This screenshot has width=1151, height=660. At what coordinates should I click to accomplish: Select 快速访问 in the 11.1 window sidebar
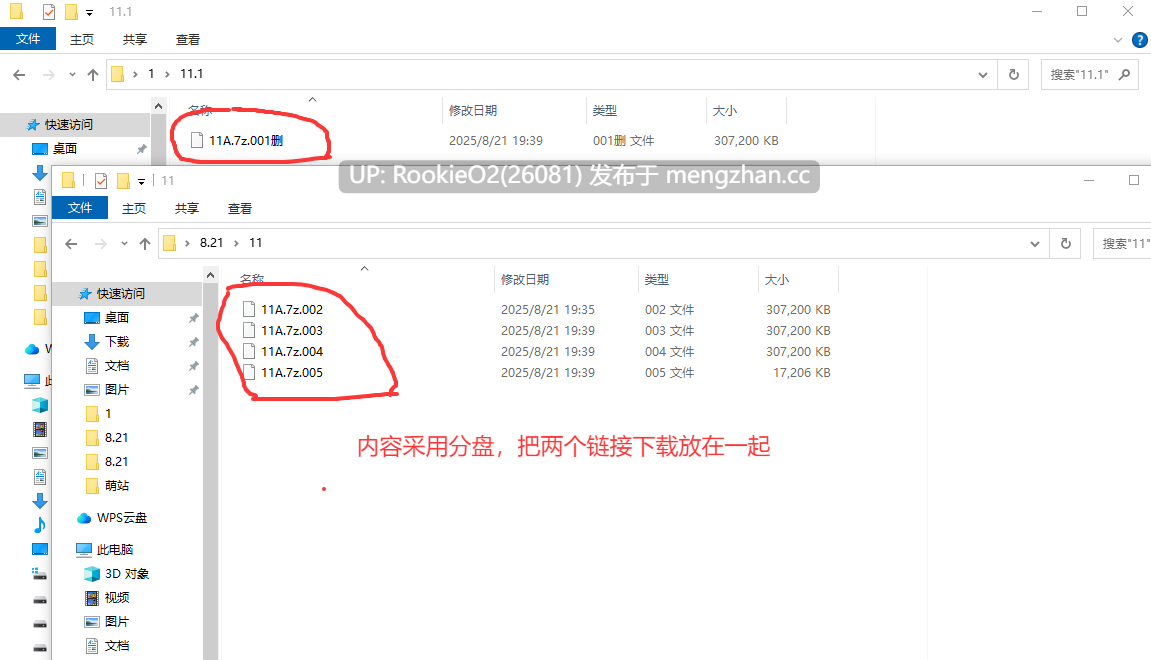click(69, 125)
